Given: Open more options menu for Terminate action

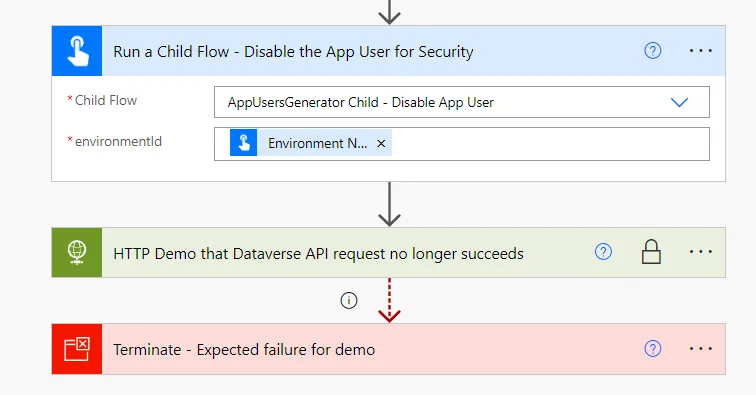Looking at the screenshot, I should pos(700,349).
